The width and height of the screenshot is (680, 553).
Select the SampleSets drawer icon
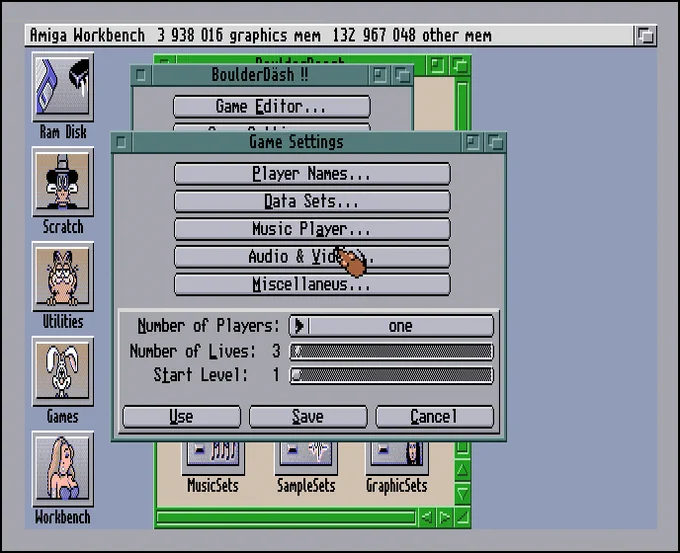306,458
